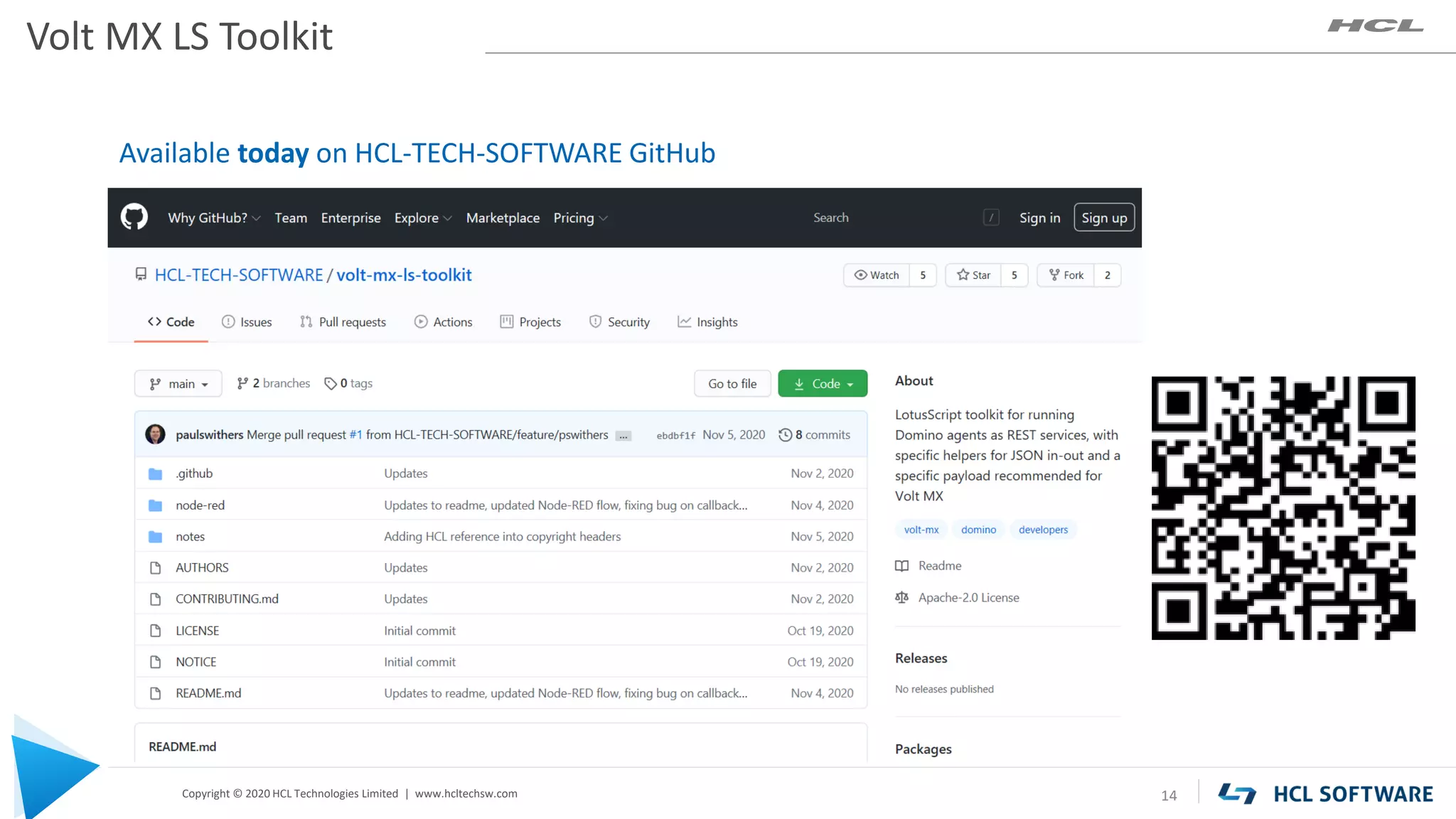
Task: Open 'Adding HCL reference into copyright headers' commit
Action: click(503, 537)
